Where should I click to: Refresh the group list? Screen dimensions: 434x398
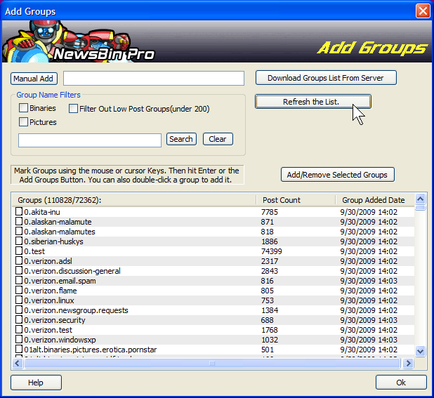313,102
